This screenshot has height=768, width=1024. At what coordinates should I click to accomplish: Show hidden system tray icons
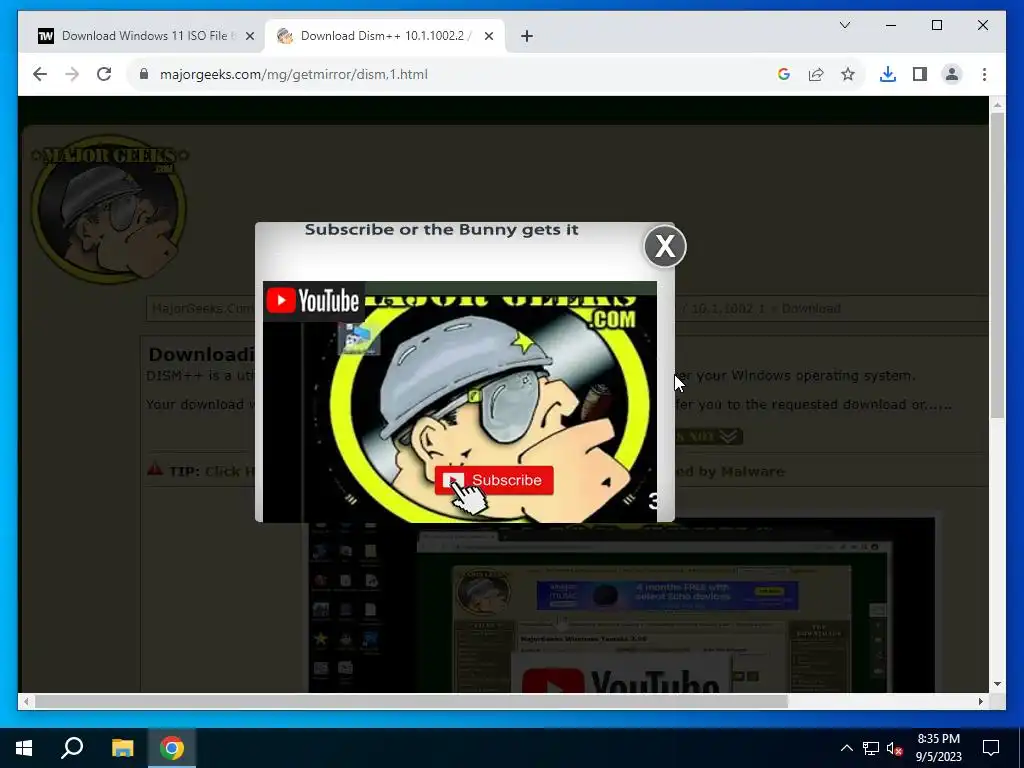[846, 748]
